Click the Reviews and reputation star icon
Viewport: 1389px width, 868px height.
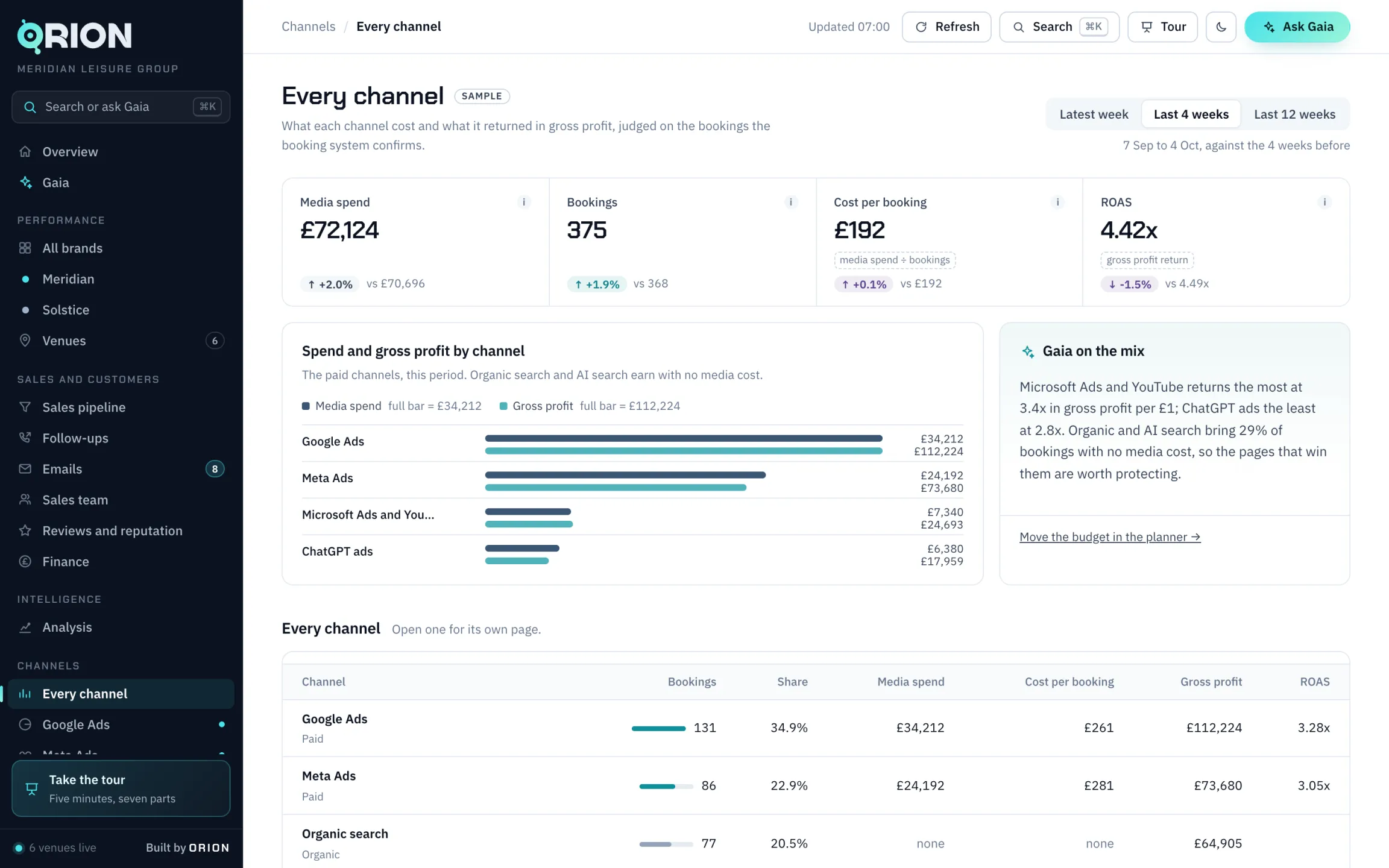[x=25, y=530]
